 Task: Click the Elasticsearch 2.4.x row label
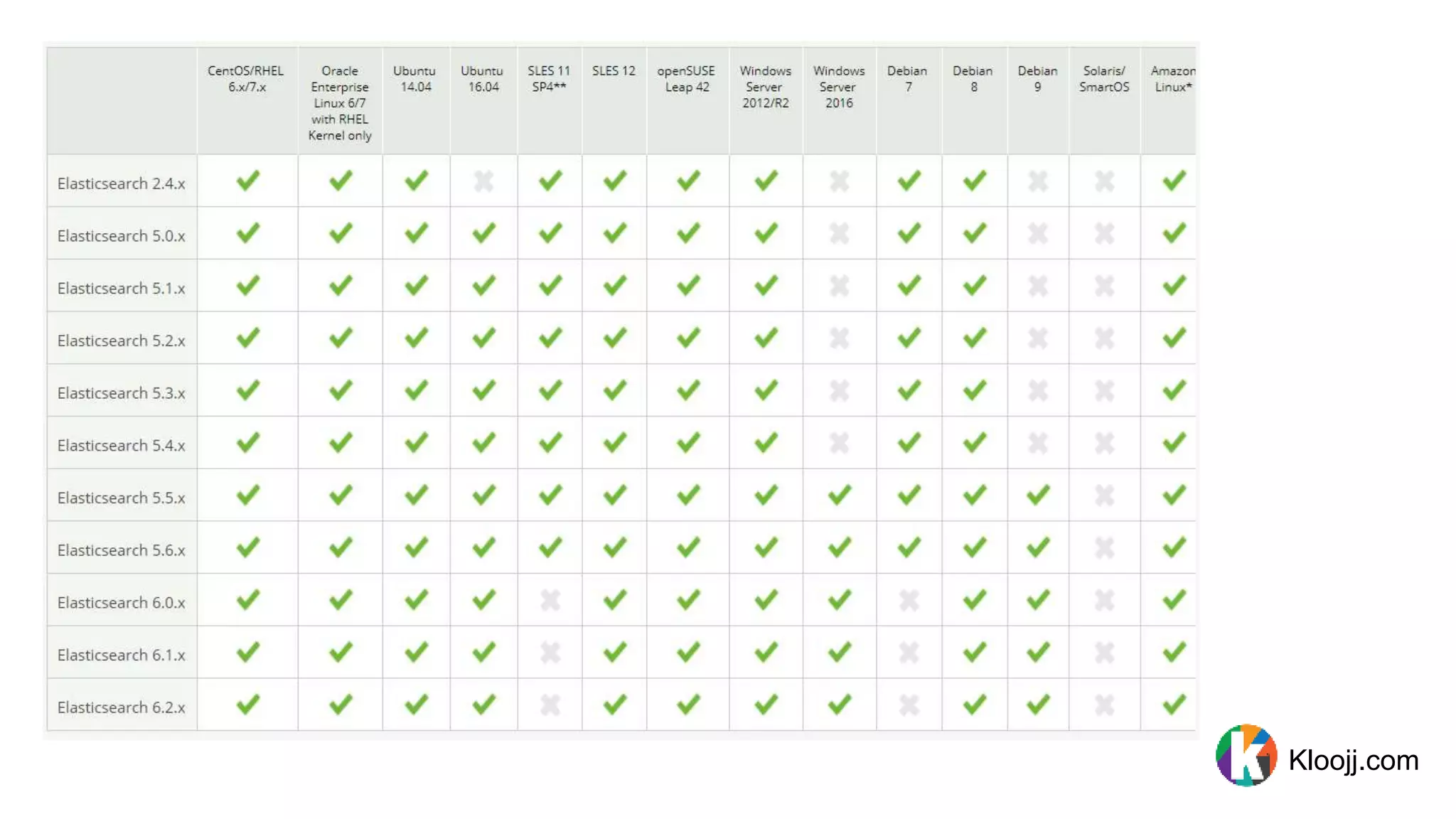[x=121, y=183]
